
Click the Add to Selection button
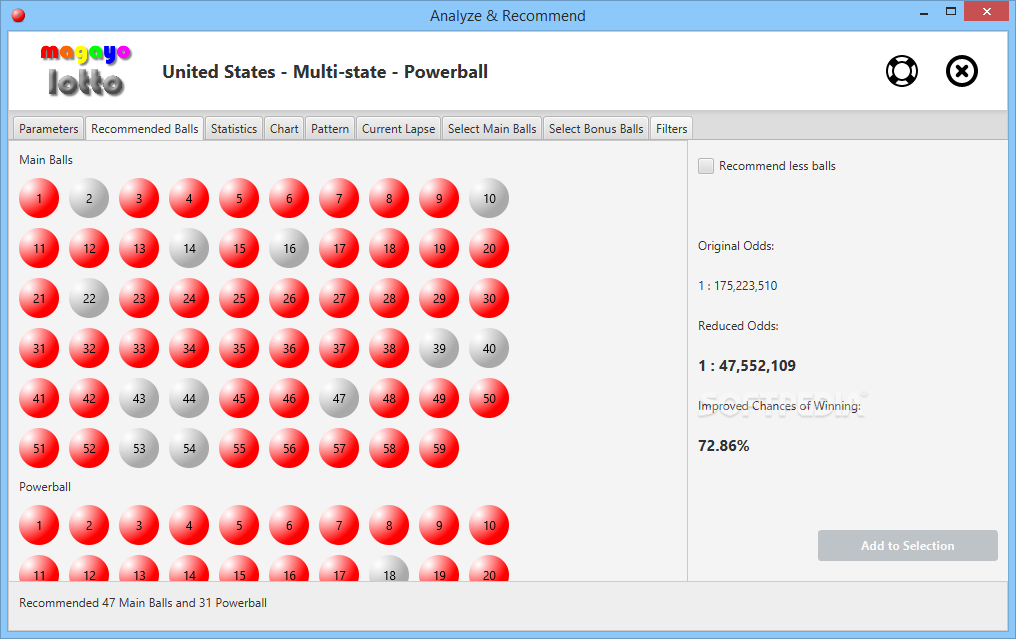[x=907, y=546]
